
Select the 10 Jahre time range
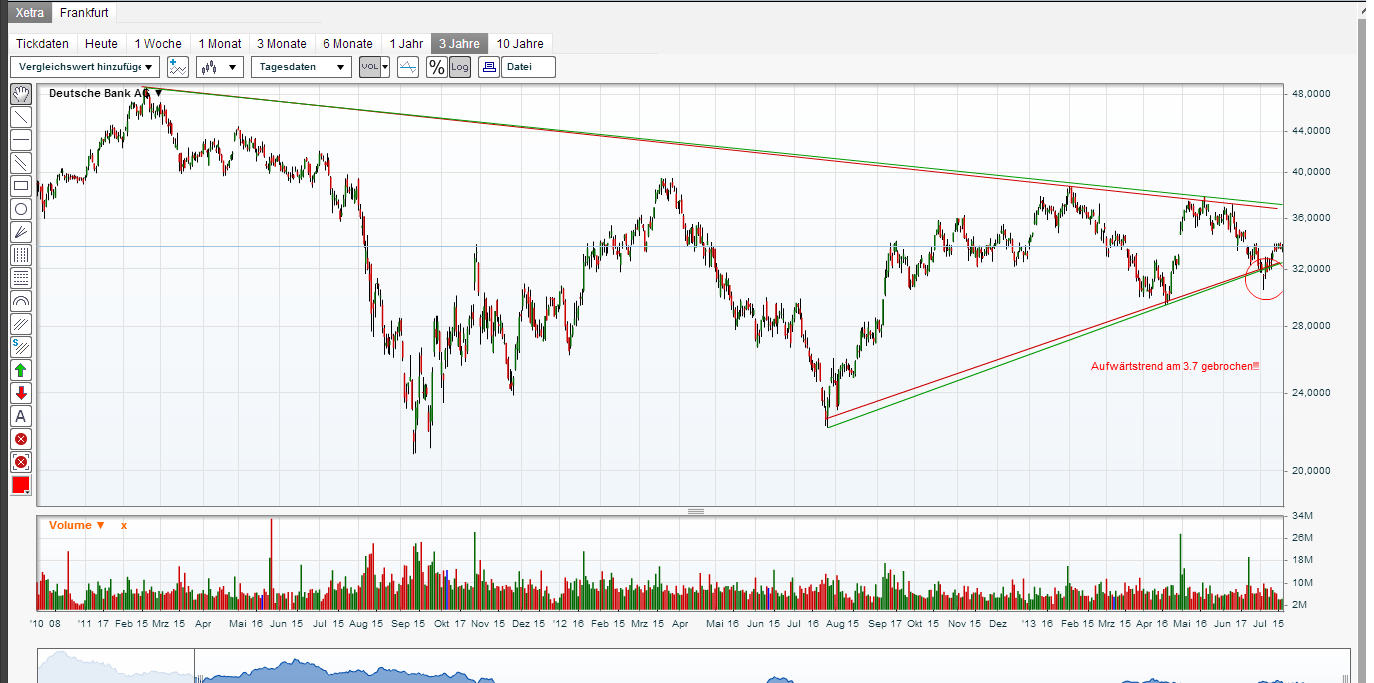520,43
